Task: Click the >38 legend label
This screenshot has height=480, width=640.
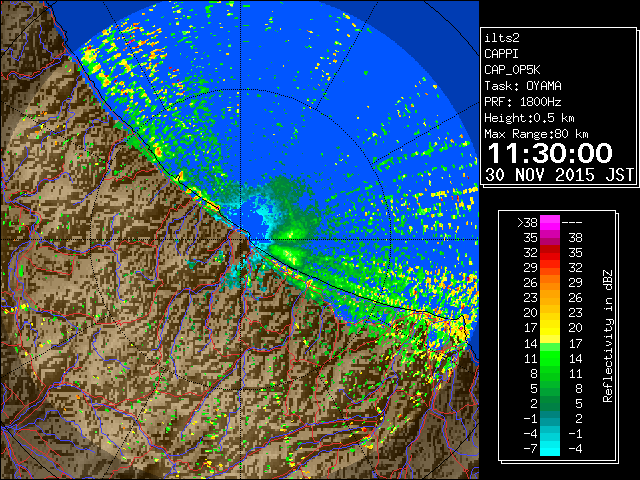Action: point(527,223)
